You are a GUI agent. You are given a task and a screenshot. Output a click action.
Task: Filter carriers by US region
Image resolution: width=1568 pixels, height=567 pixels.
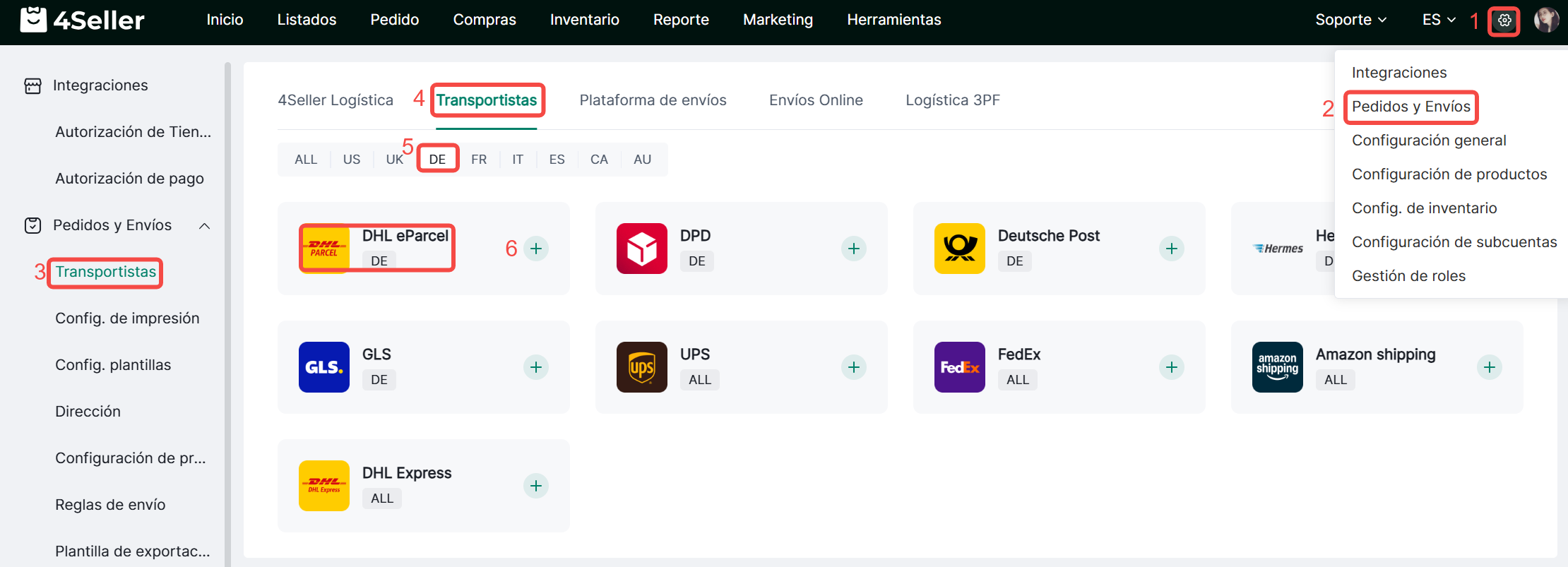point(352,160)
